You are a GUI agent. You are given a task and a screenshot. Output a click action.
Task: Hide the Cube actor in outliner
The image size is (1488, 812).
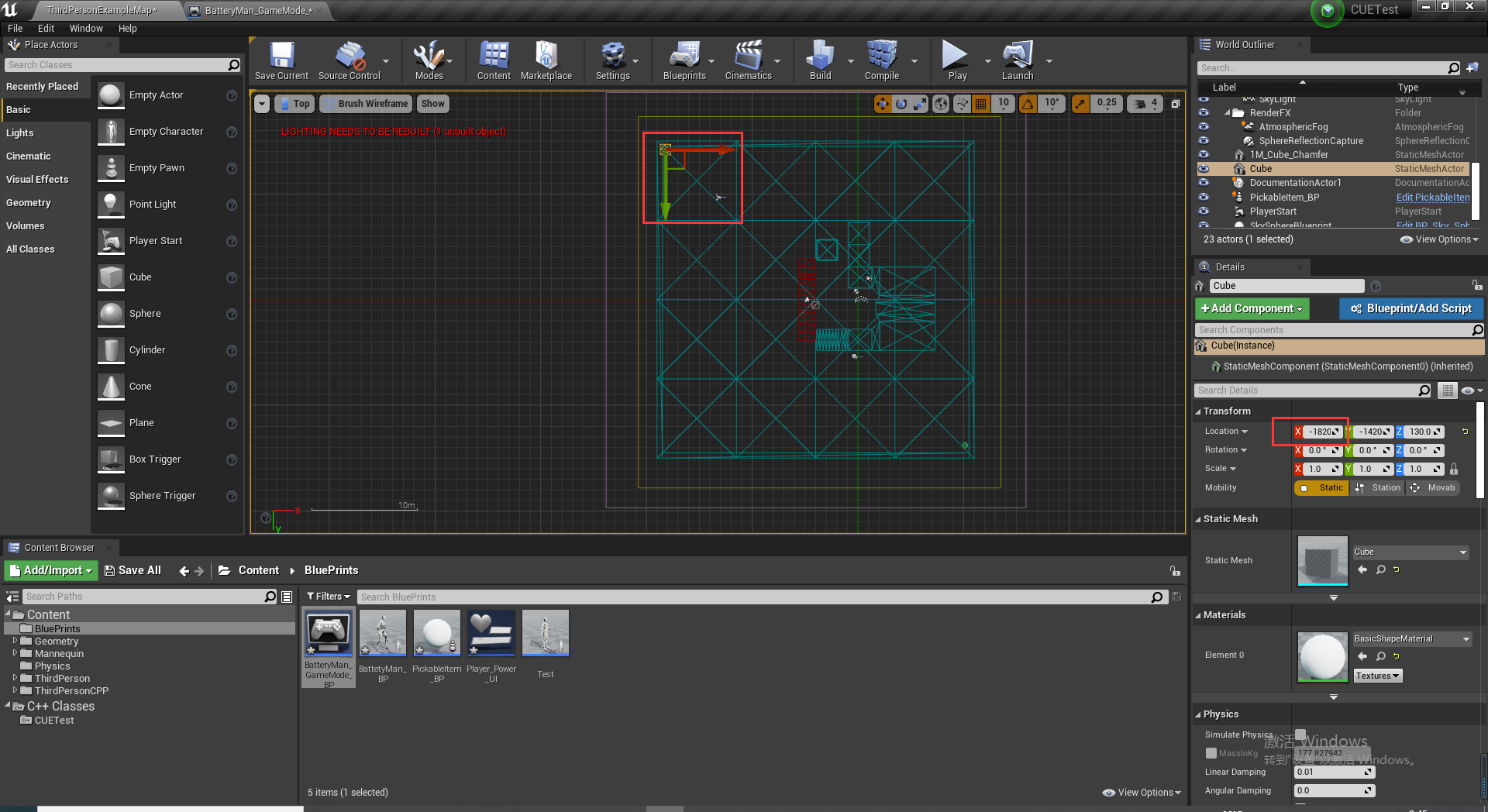(x=1204, y=169)
